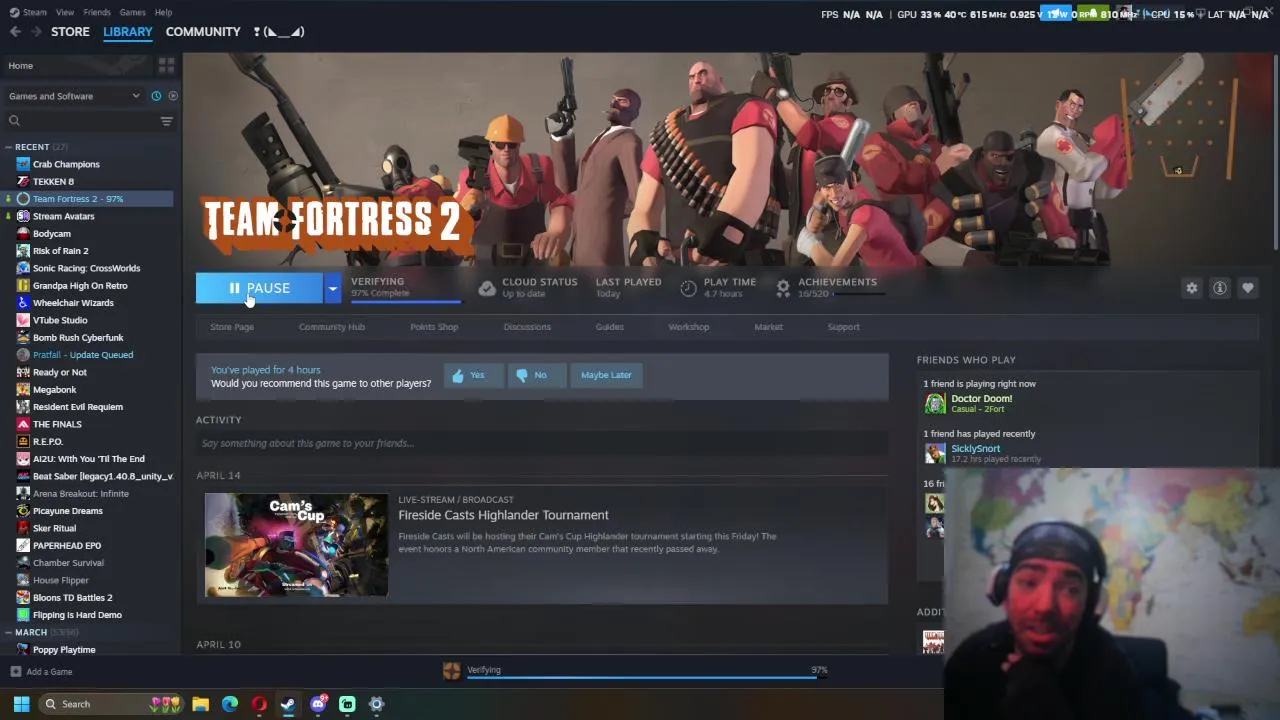Open Discord from taskbar
Screen dimensions: 1280x720
click(x=318, y=704)
